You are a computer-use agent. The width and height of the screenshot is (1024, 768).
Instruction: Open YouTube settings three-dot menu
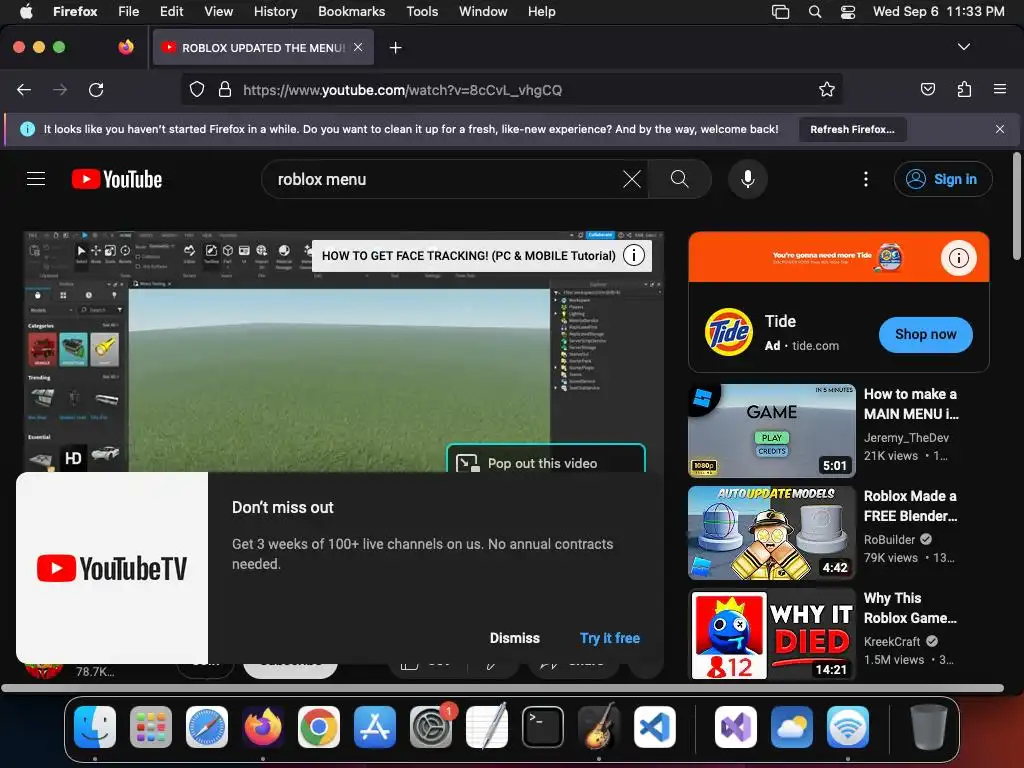point(866,179)
